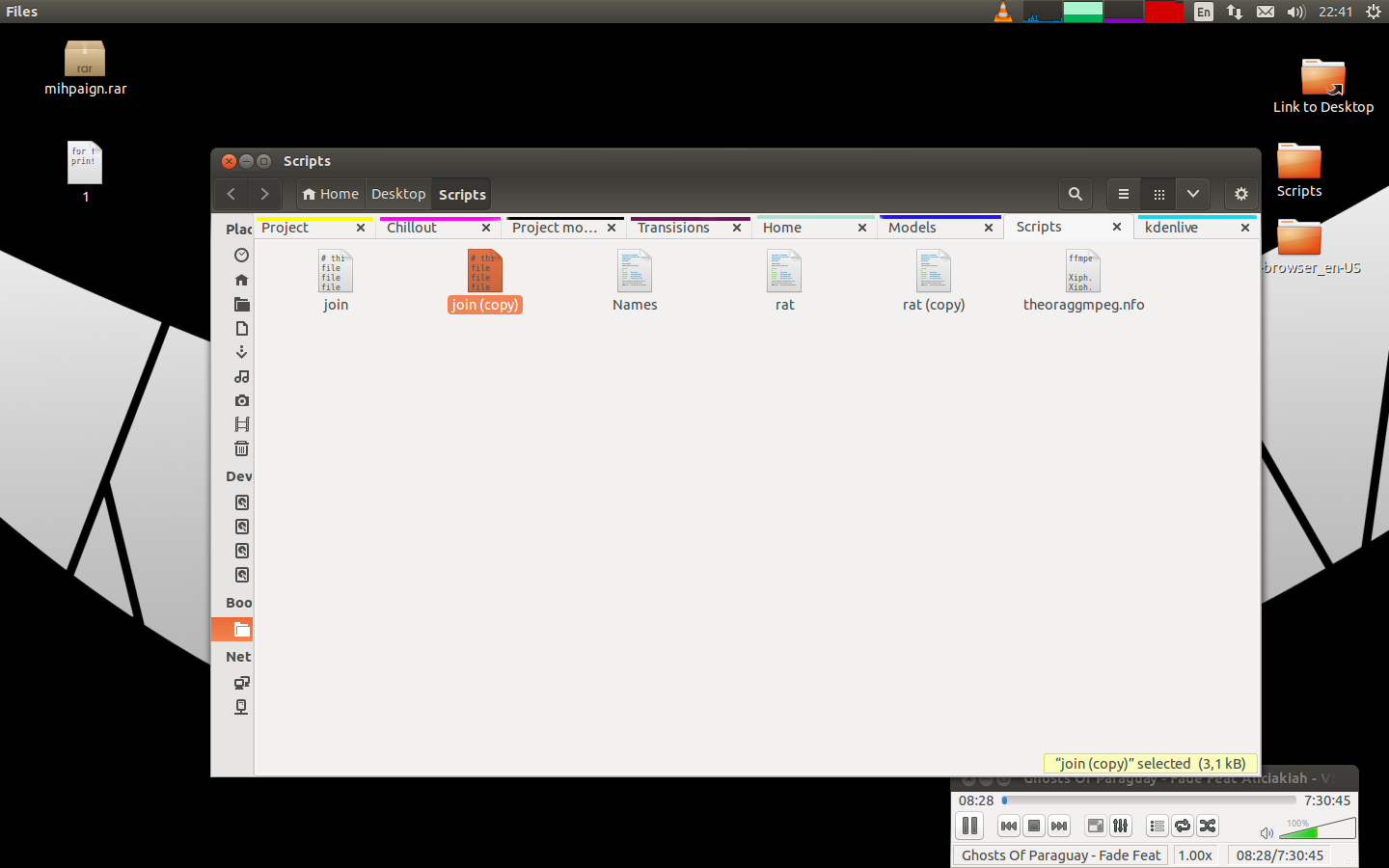Screen dimensions: 1389x868
Task: Open VLC extended settings equalizer icon
Action: pos(1120,826)
